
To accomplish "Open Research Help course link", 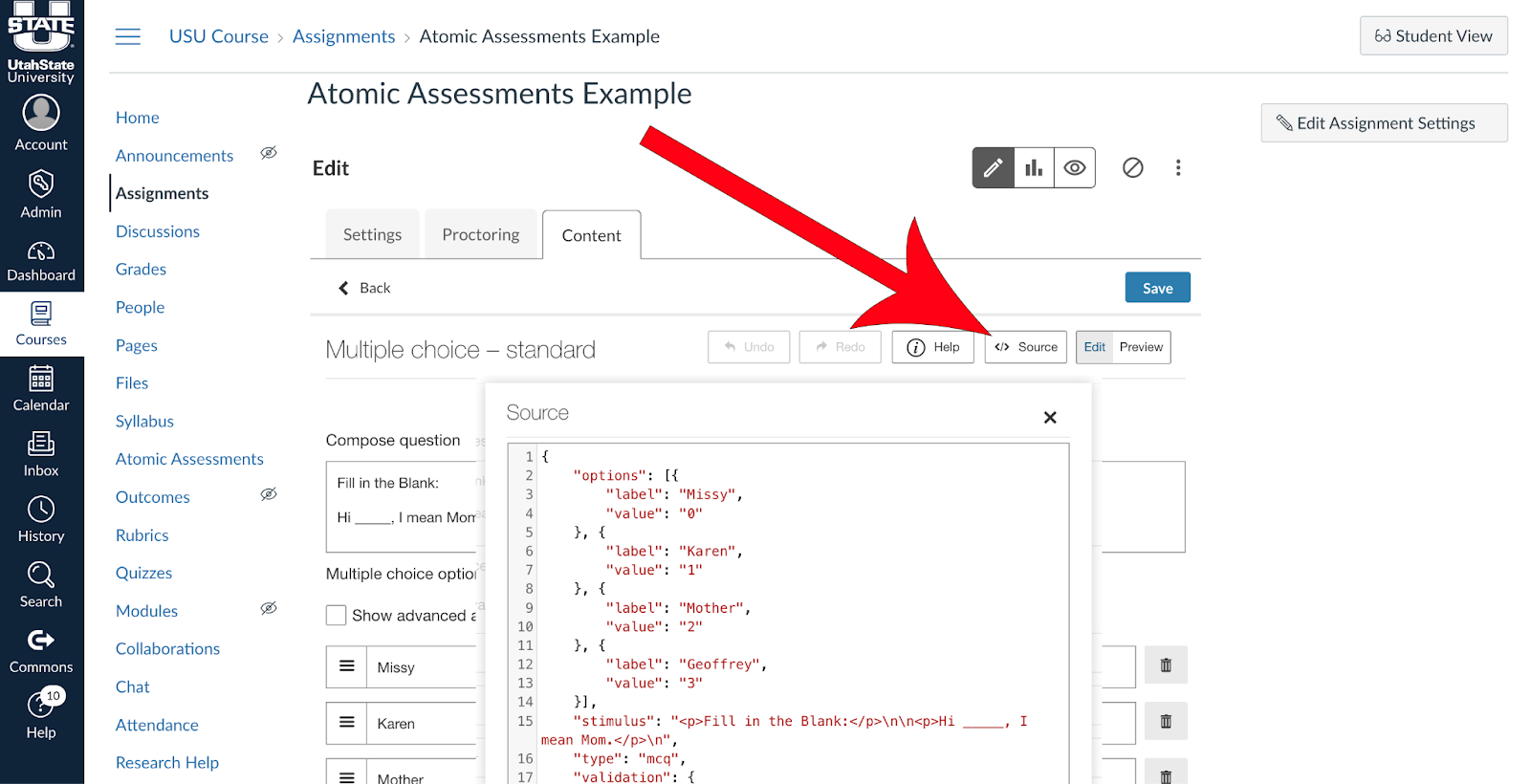I will [167, 762].
